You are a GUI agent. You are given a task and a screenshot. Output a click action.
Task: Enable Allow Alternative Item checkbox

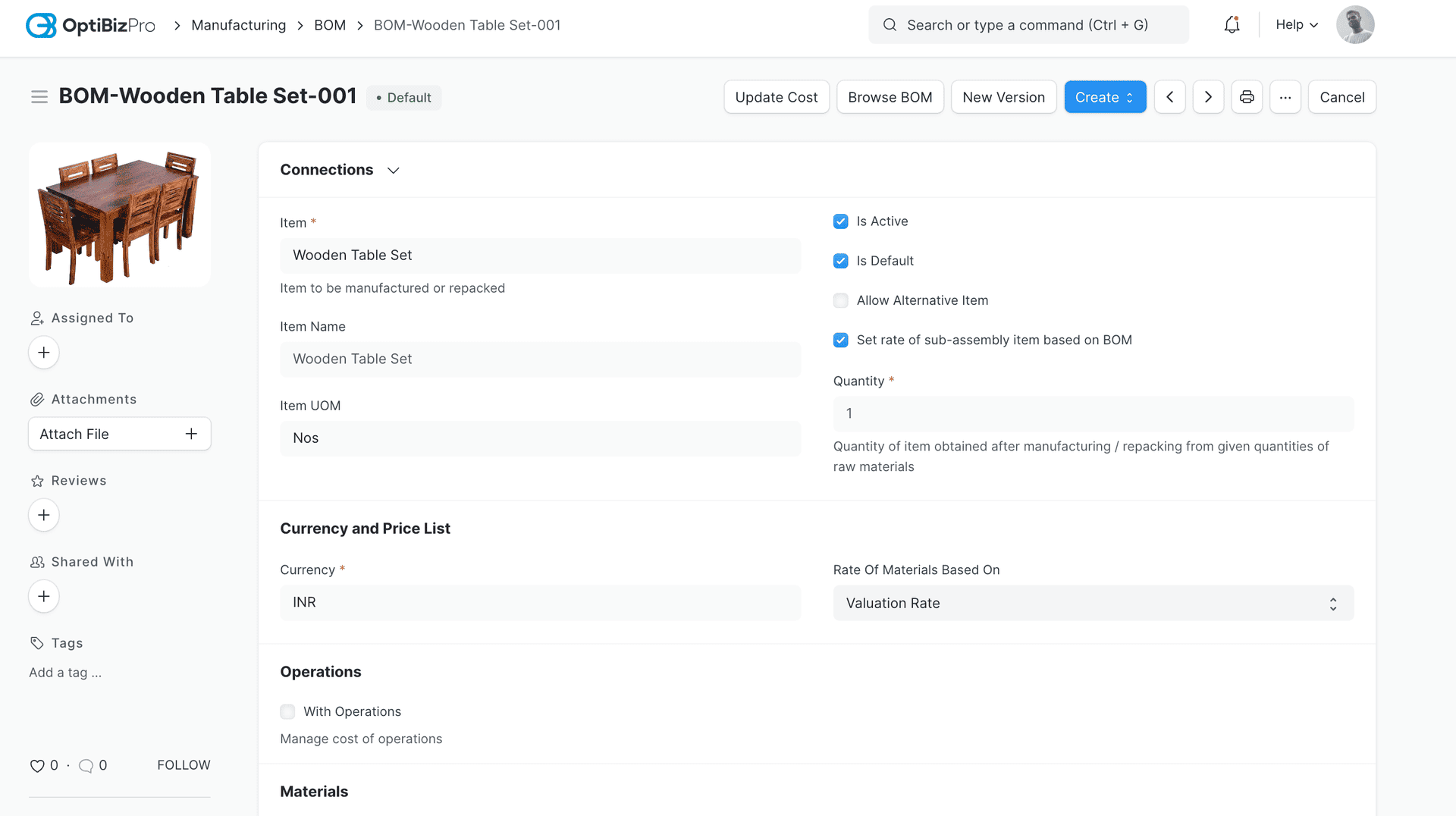840,300
